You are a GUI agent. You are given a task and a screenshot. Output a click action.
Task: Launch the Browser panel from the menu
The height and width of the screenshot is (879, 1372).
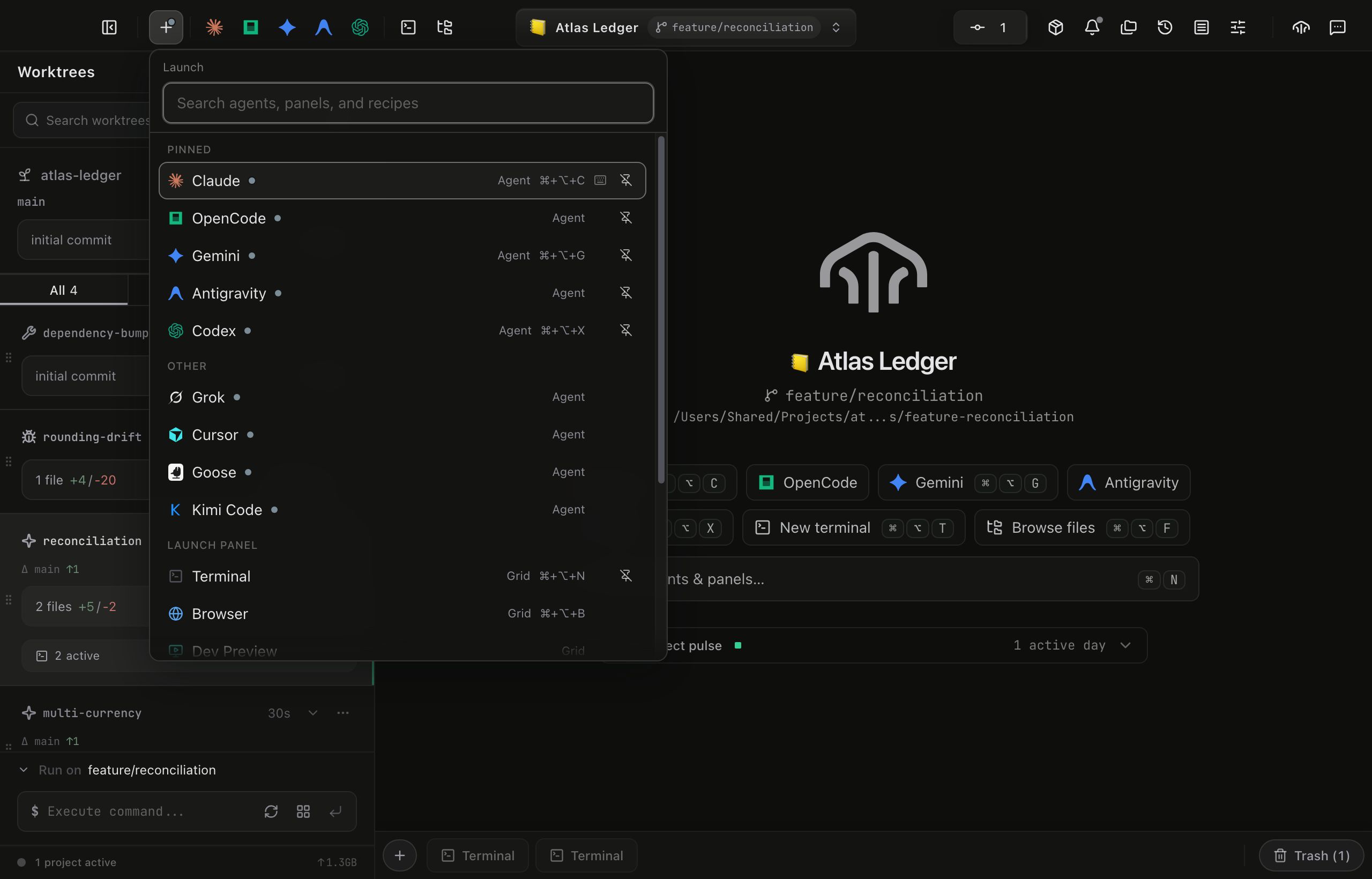pos(402,614)
